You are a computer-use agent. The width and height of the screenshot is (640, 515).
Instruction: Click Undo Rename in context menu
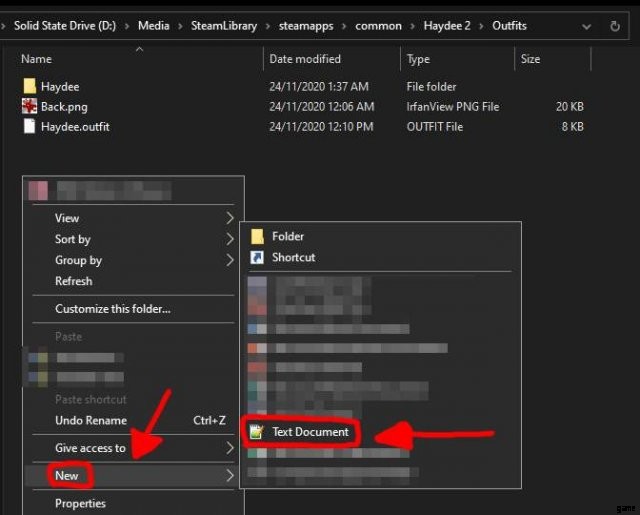coord(91,421)
